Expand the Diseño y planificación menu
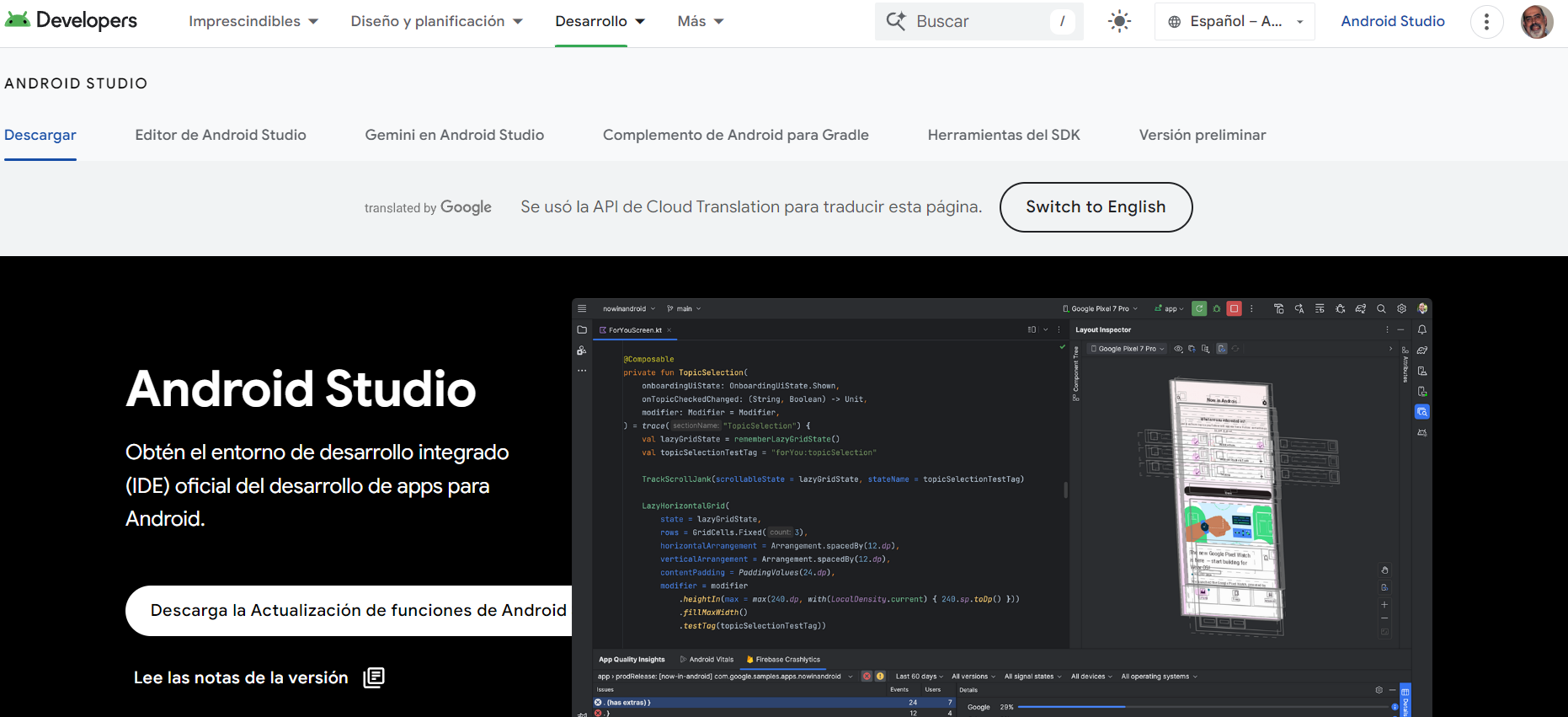The width and height of the screenshot is (1568, 717). point(436,22)
